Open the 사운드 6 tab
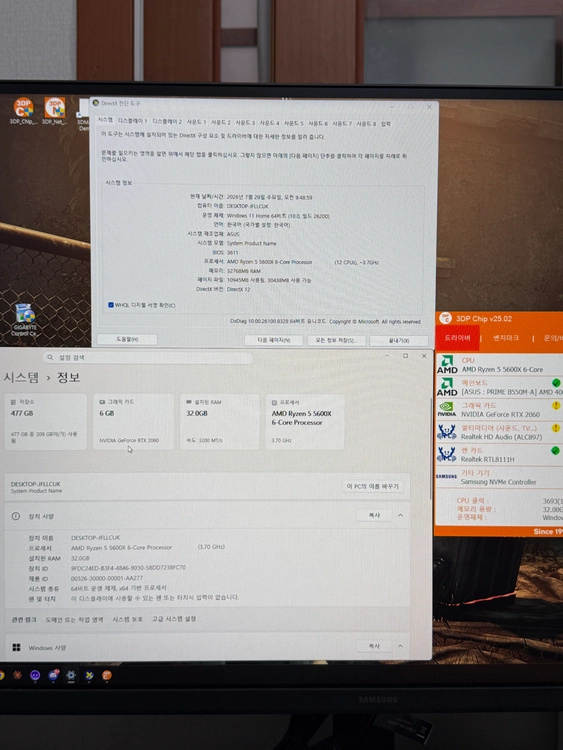This screenshot has width=563, height=750. [318, 123]
